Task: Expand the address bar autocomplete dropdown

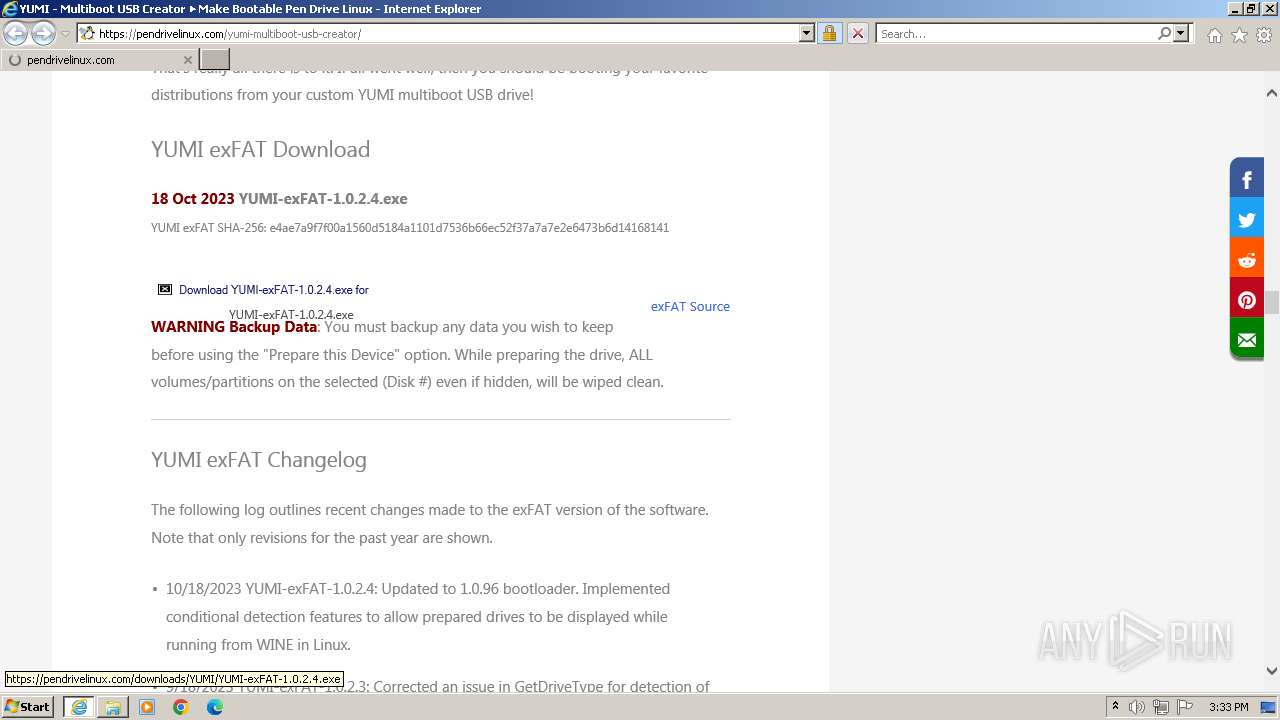Action: [x=807, y=33]
